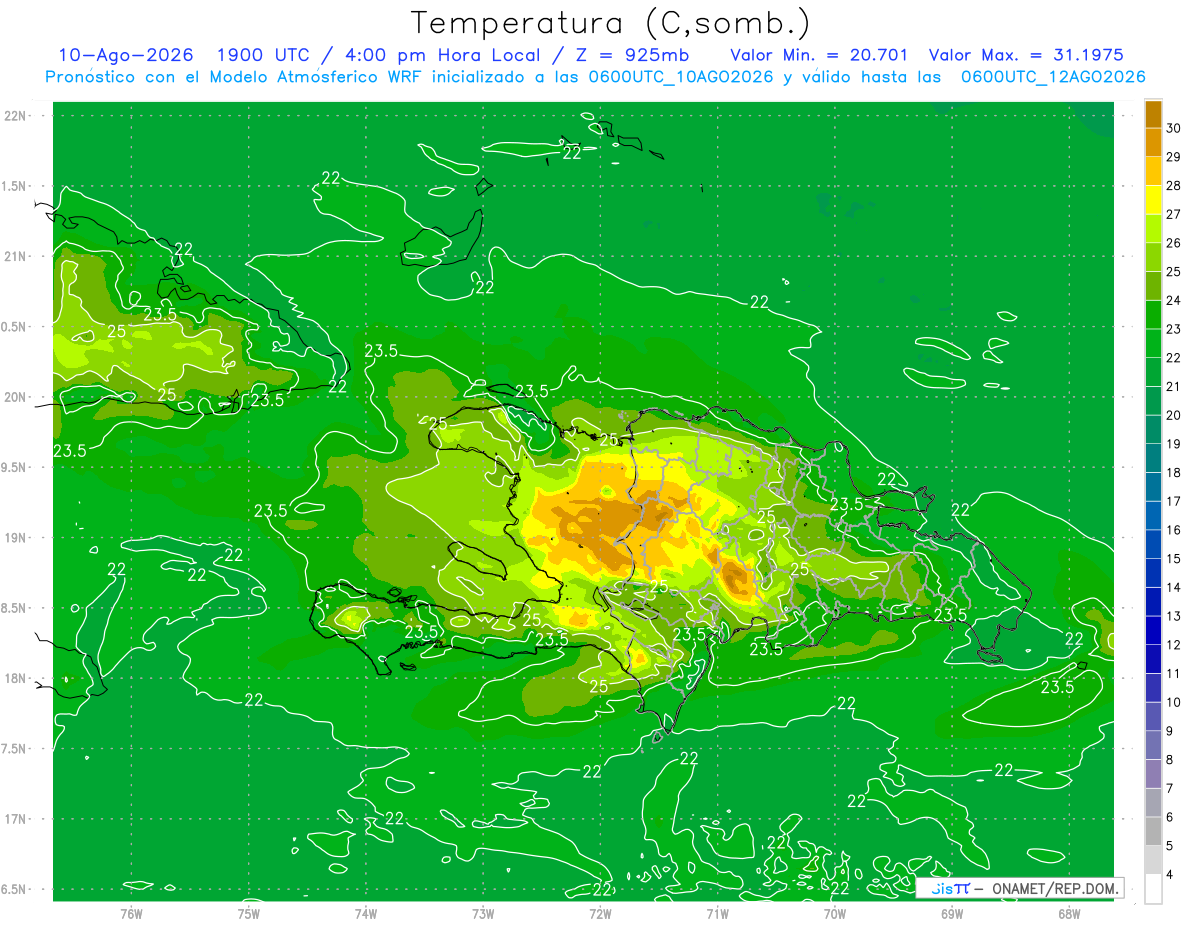The width and height of the screenshot is (1200, 927).
Task: Click the '24' value on color scale
Action: coord(1173,300)
